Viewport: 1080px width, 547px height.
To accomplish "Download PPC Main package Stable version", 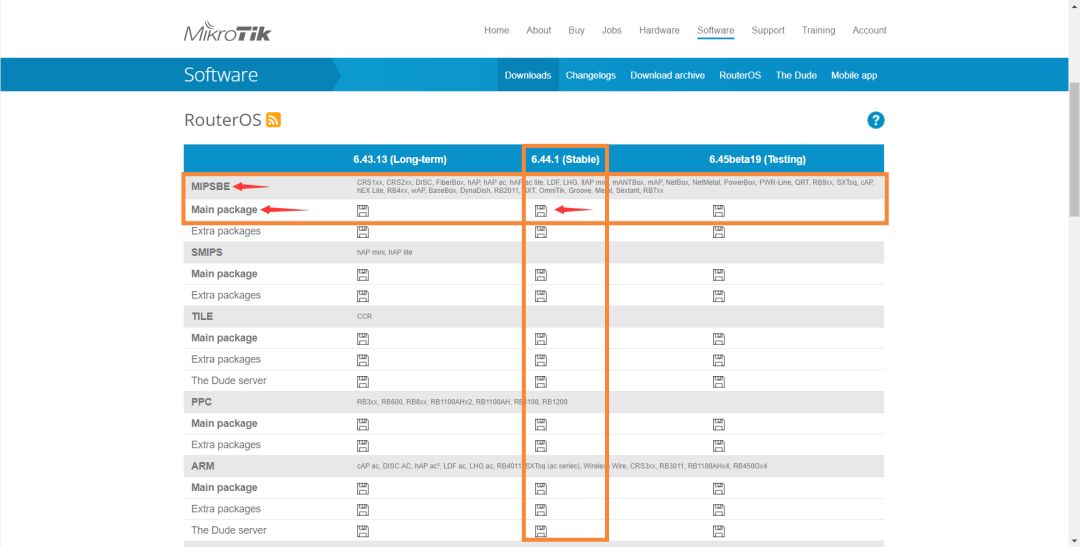I will pyautogui.click(x=541, y=424).
